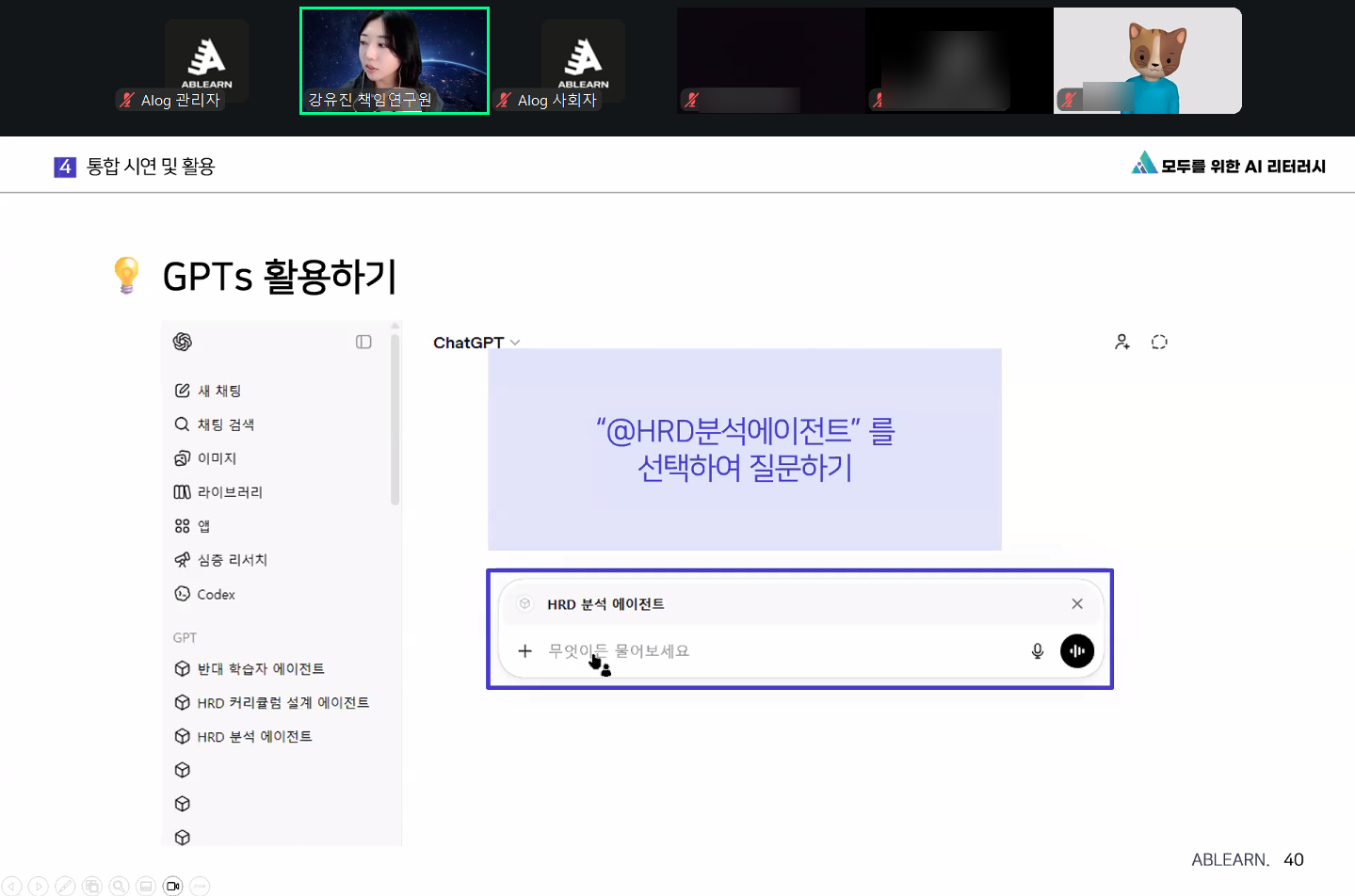Click the microphone dictation icon
1355x896 pixels.
point(1038,650)
